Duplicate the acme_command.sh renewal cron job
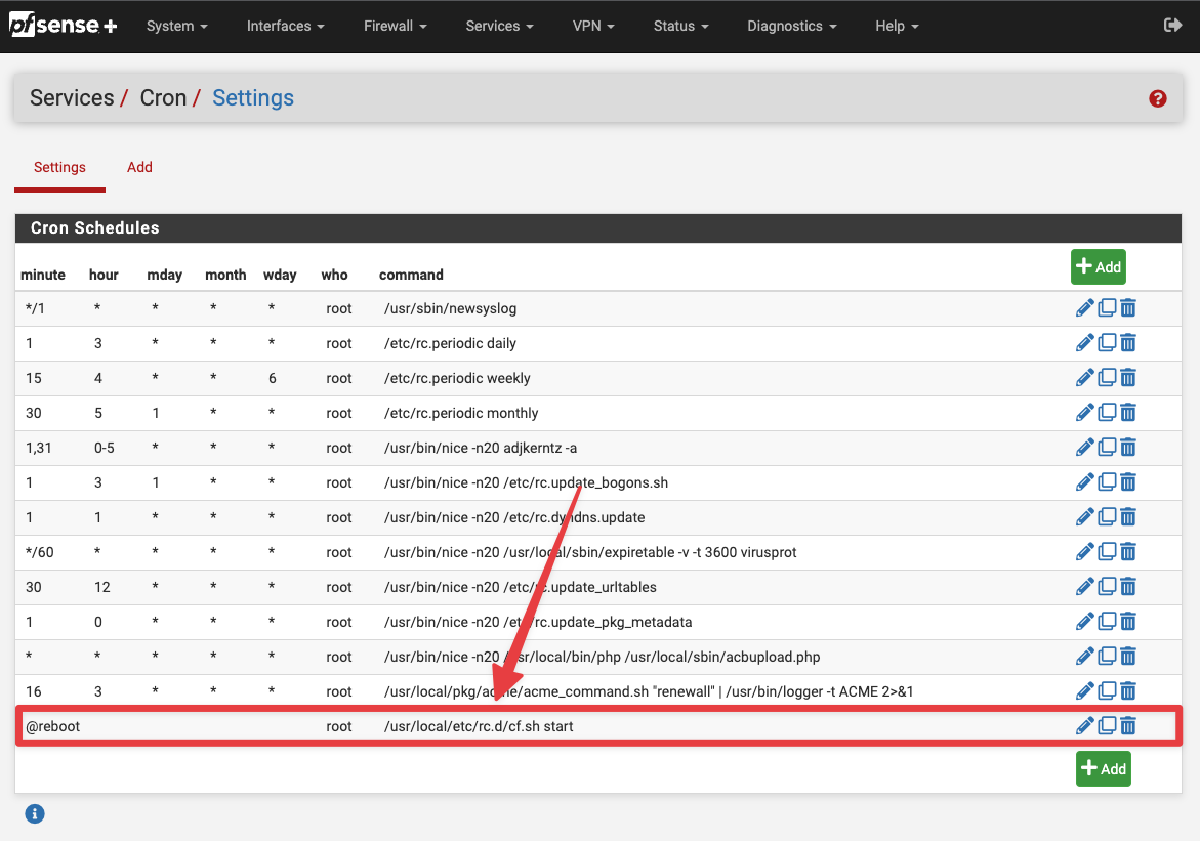1200x841 pixels. (1107, 692)
